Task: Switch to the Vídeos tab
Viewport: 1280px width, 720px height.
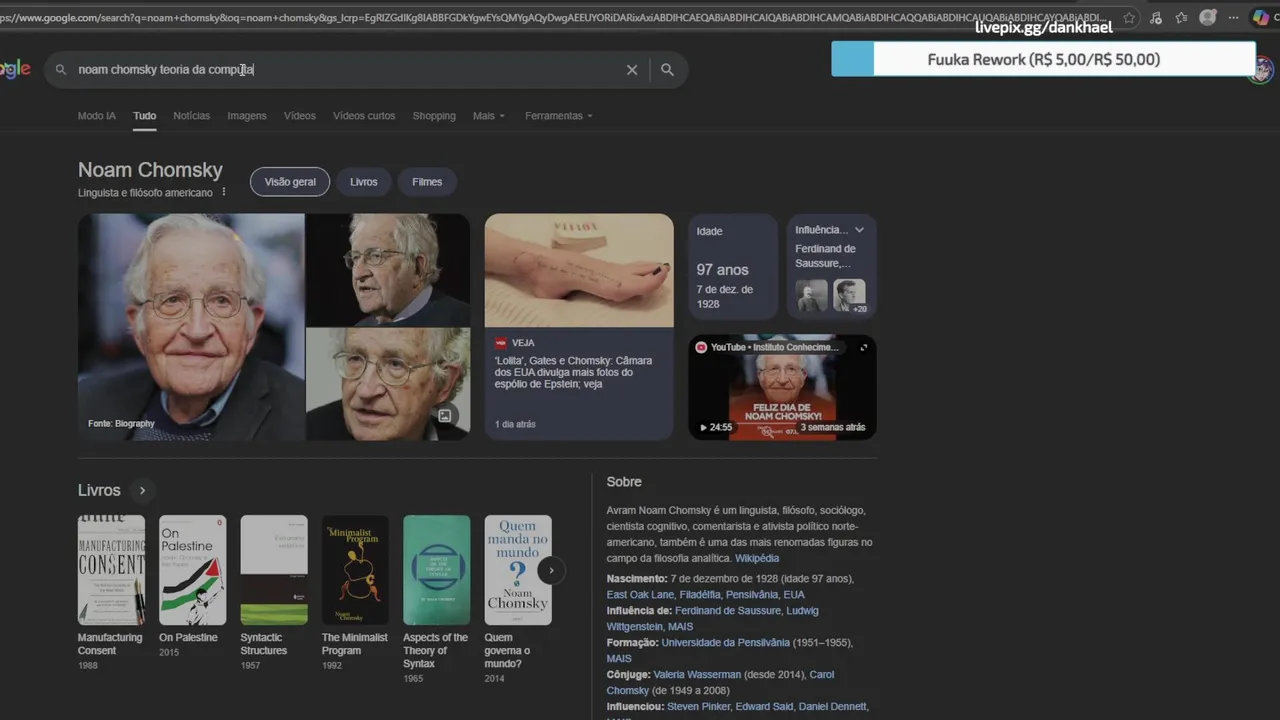Action: tap(300, 116)
